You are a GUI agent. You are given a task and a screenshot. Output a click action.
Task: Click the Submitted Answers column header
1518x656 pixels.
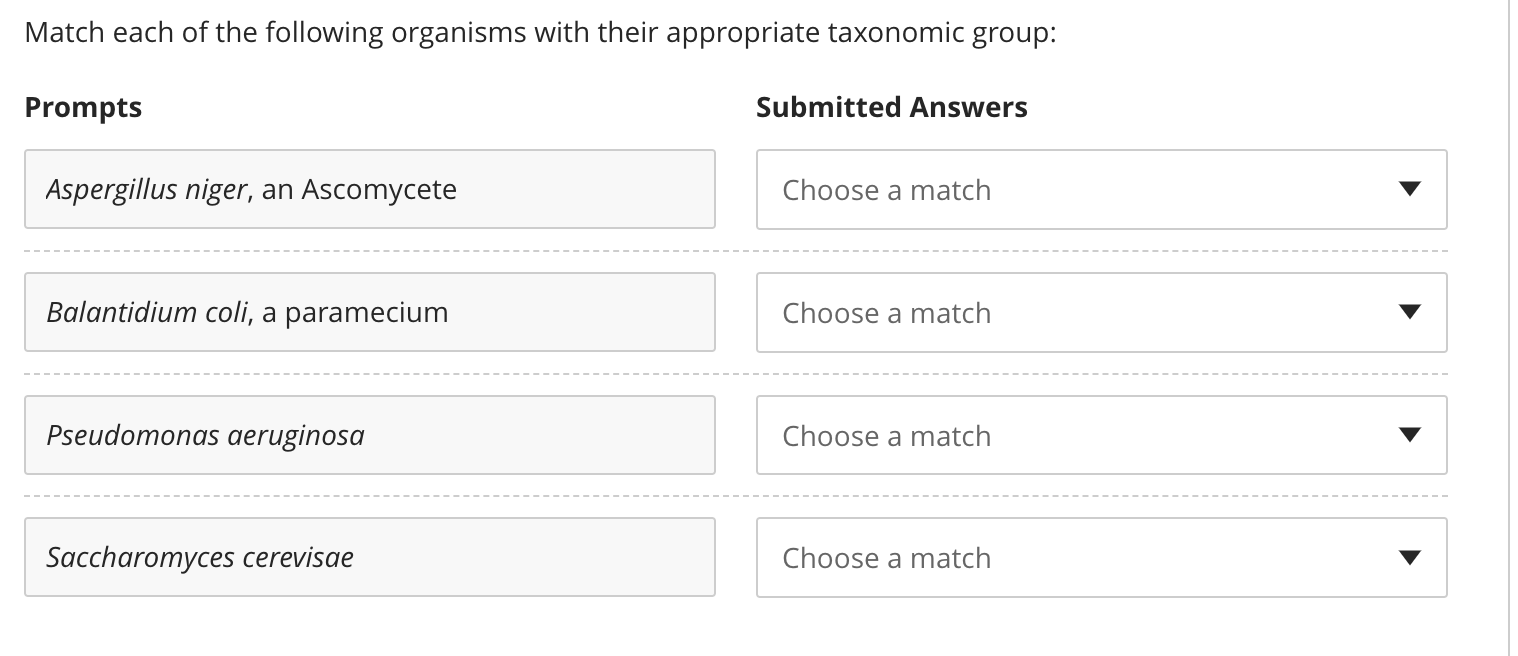[x=891, y=107]
